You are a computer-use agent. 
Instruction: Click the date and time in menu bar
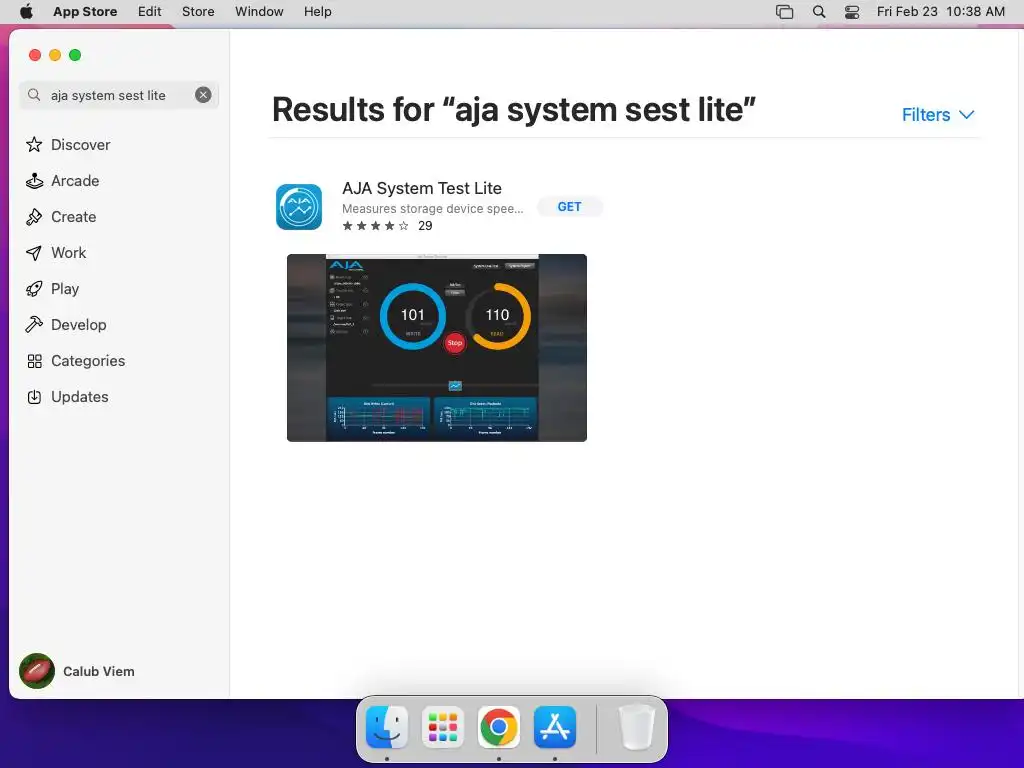pyautogui.click(x=940, y=11)
